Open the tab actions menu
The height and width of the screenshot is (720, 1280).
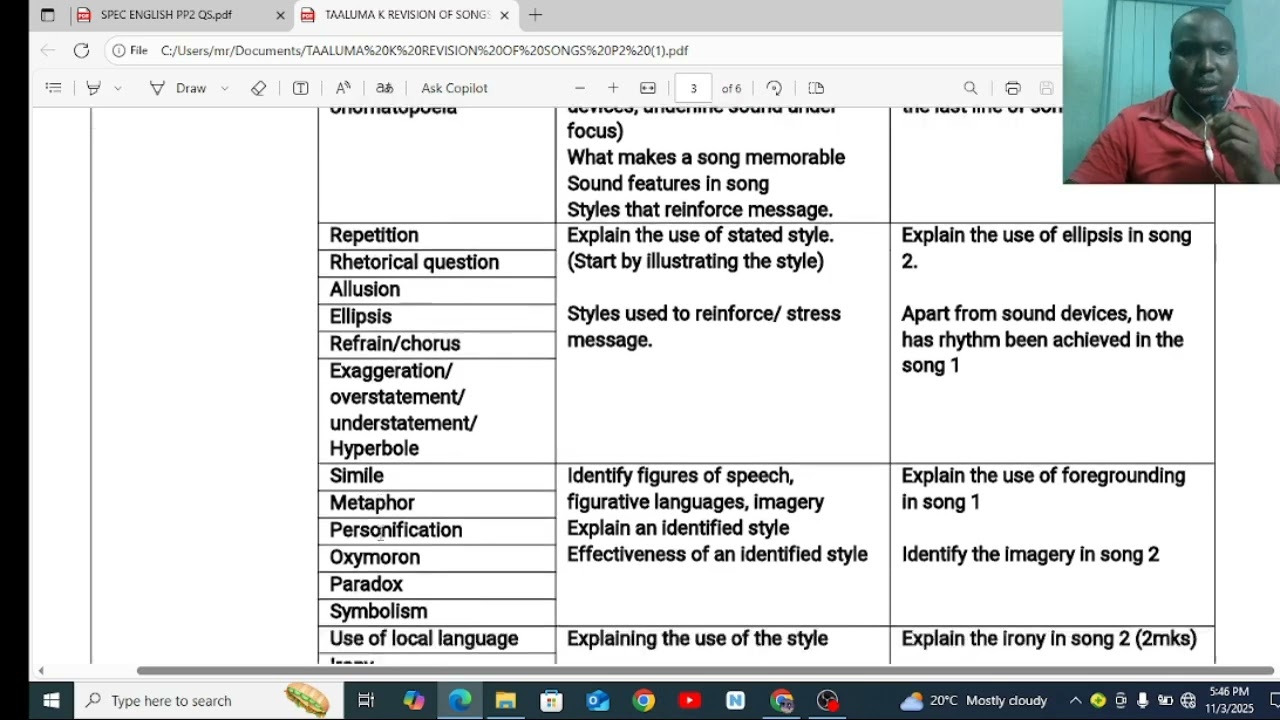click(x=47, y=15)
